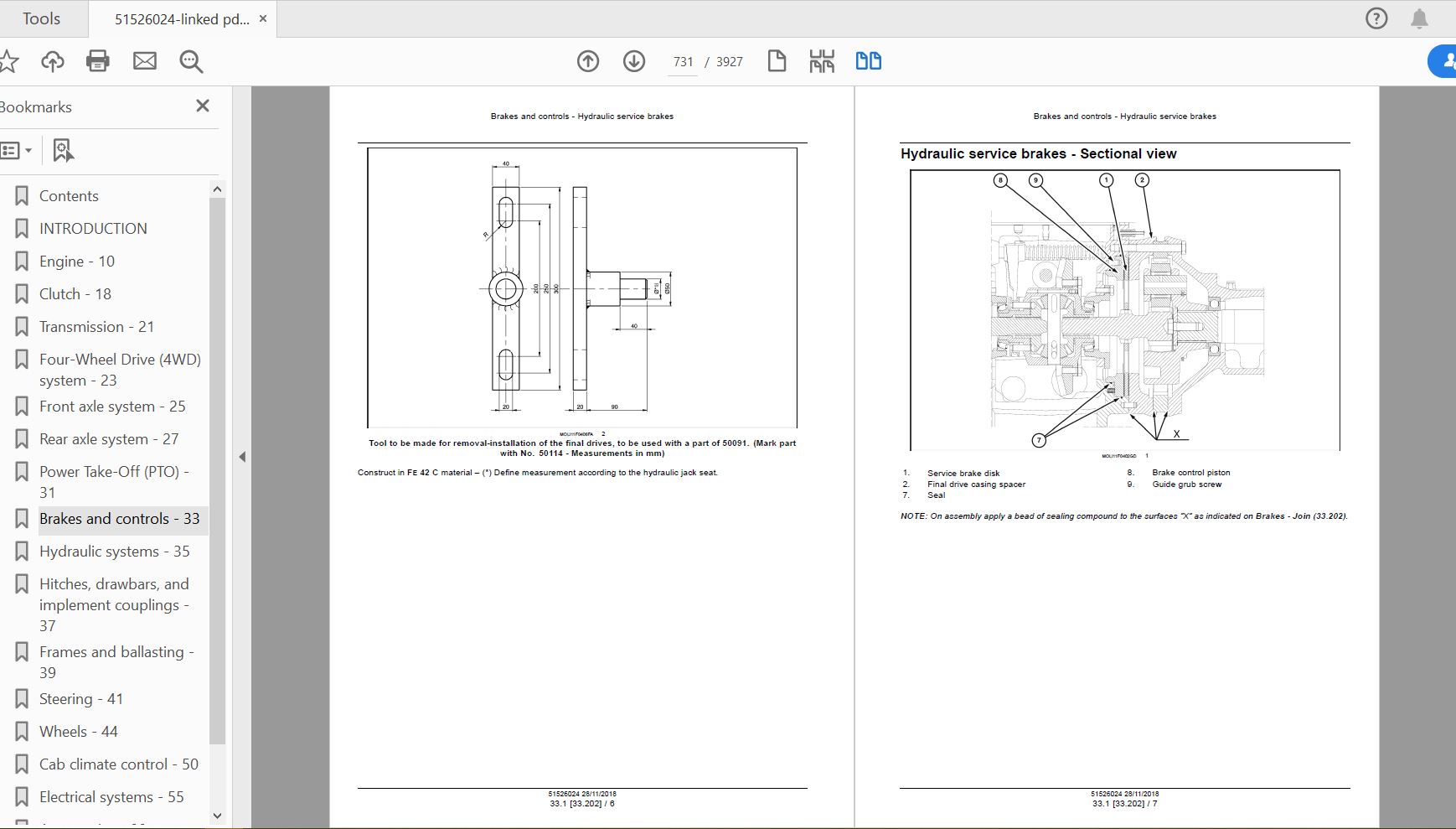Collapse the navigation pane arrow
This screenshot has width=1456, height=829.
242,457
